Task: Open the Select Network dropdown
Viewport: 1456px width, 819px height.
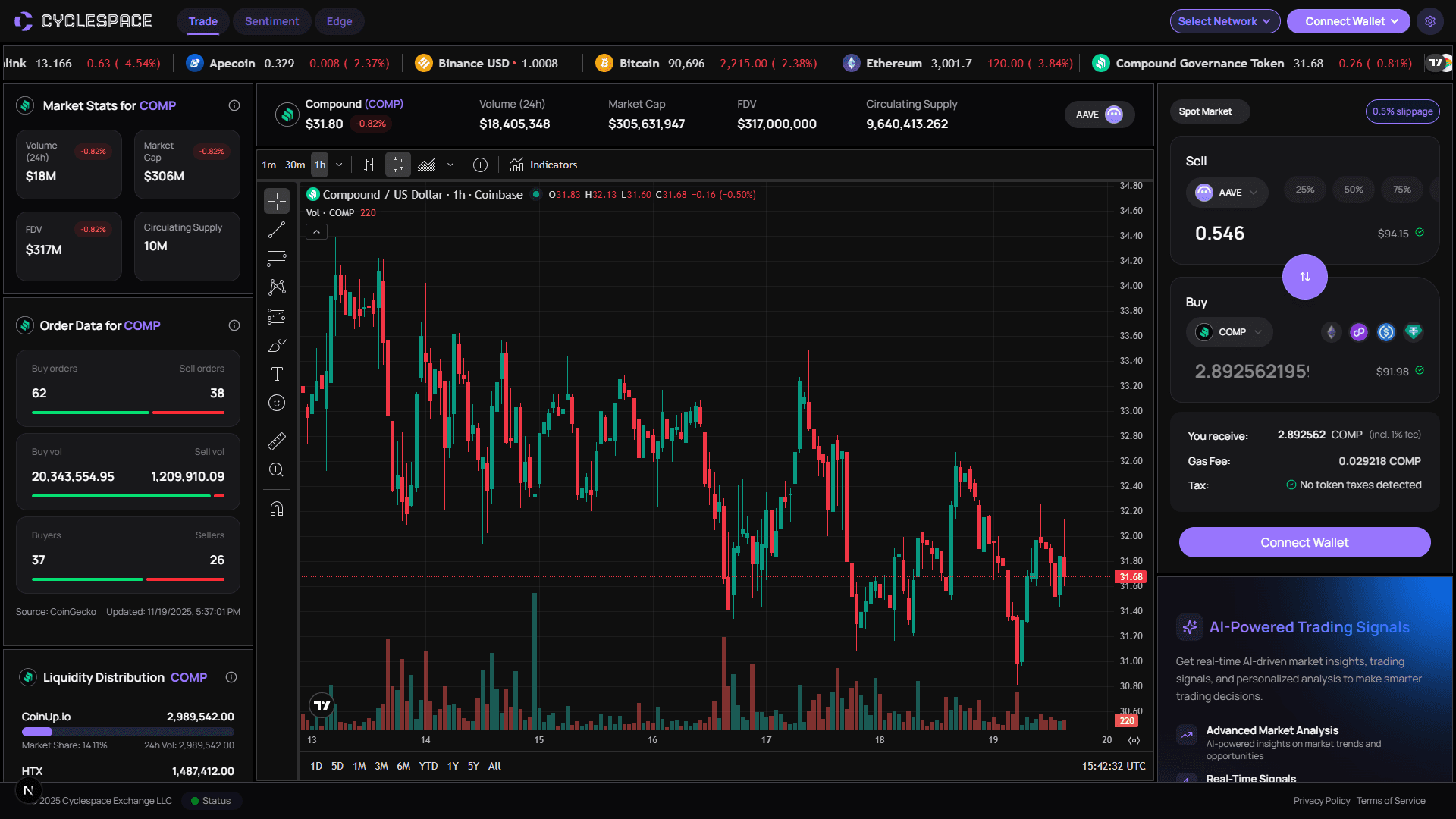Action: [x=1224, y=20]
